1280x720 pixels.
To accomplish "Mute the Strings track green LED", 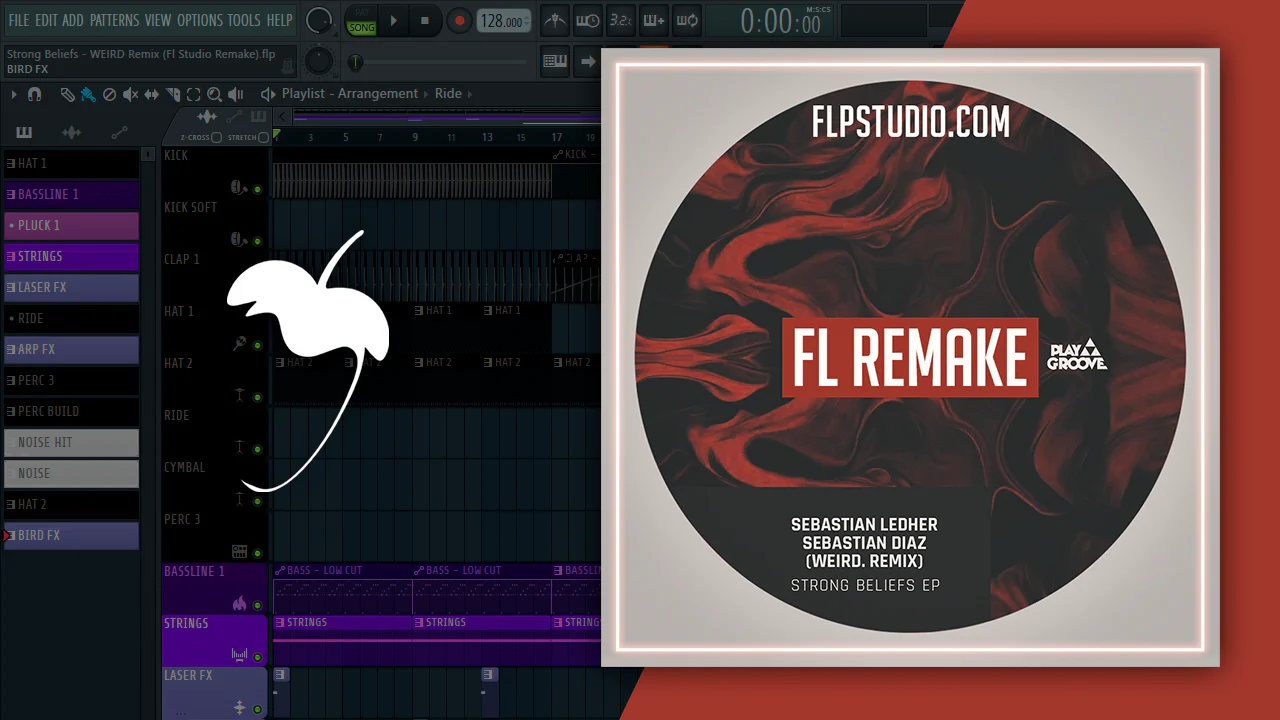I will coord(257,657).
